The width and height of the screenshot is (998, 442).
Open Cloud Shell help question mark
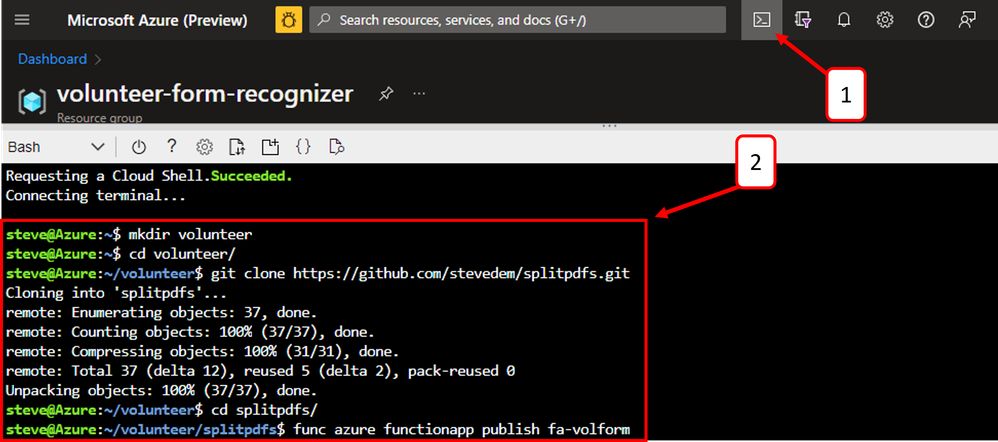171,146
